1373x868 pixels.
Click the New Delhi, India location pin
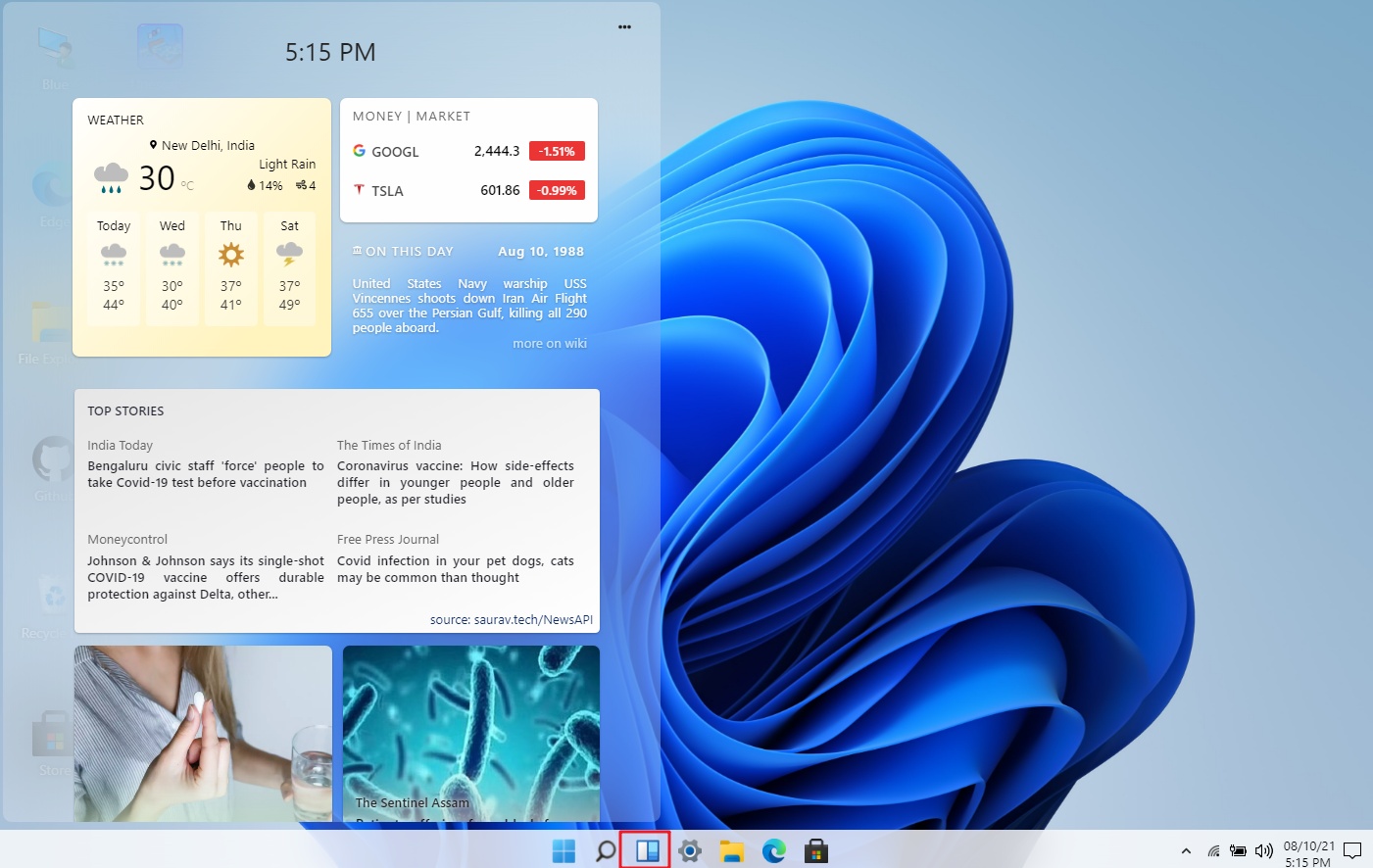click(x=154, y=145)
